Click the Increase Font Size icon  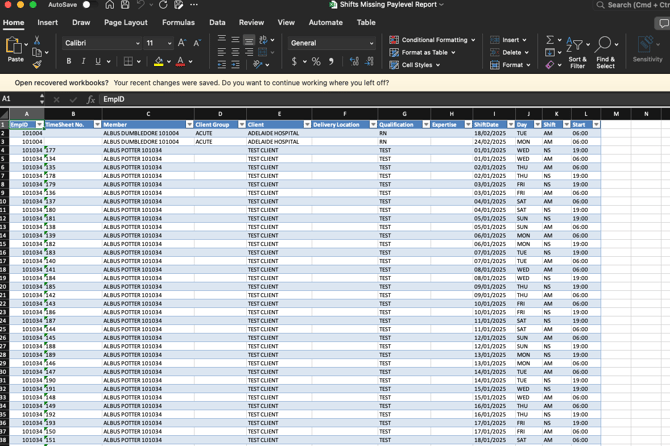point(182,43)
